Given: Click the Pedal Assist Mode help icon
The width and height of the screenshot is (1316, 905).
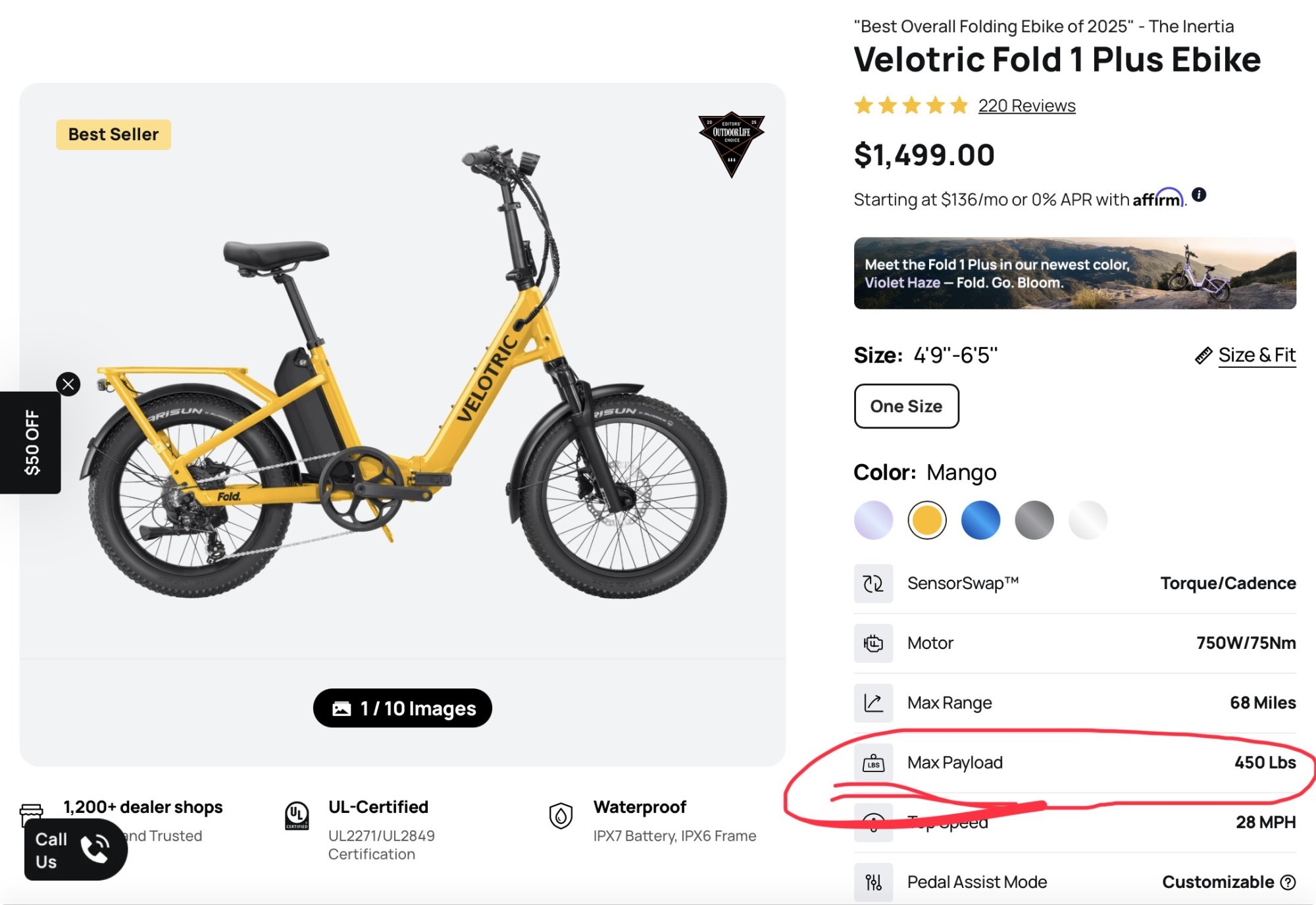Looking at the screenshot, I should 1288,882.
